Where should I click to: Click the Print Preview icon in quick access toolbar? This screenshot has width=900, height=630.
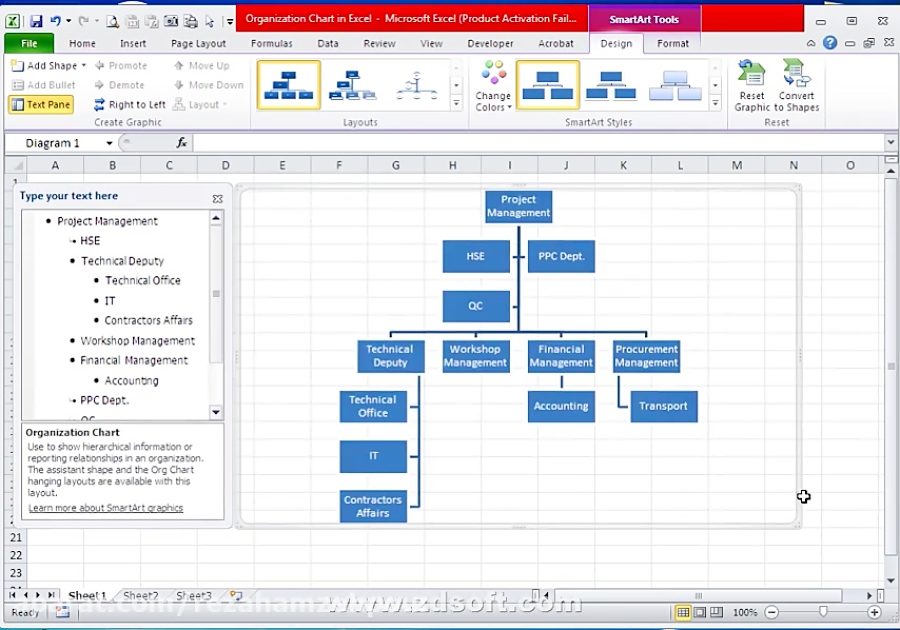tap(112, 22)
